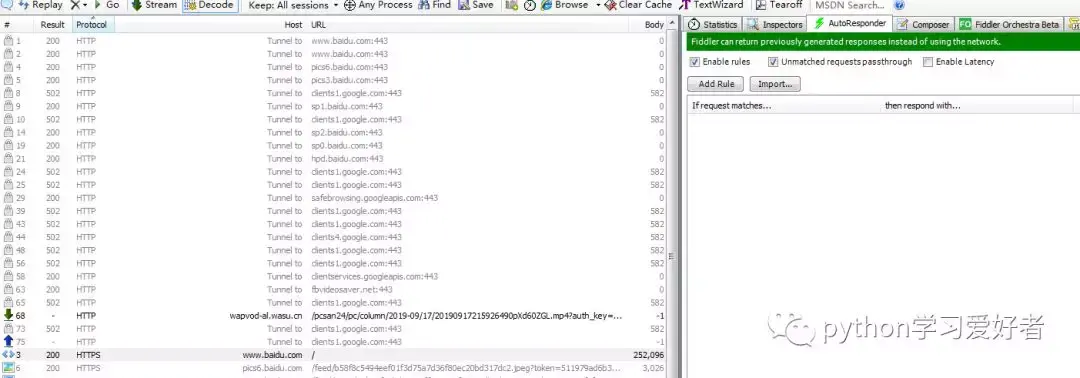This screenshot has height=378, width=1080.
Task: Click the Find binoculars button
Action: pos(435,5)
